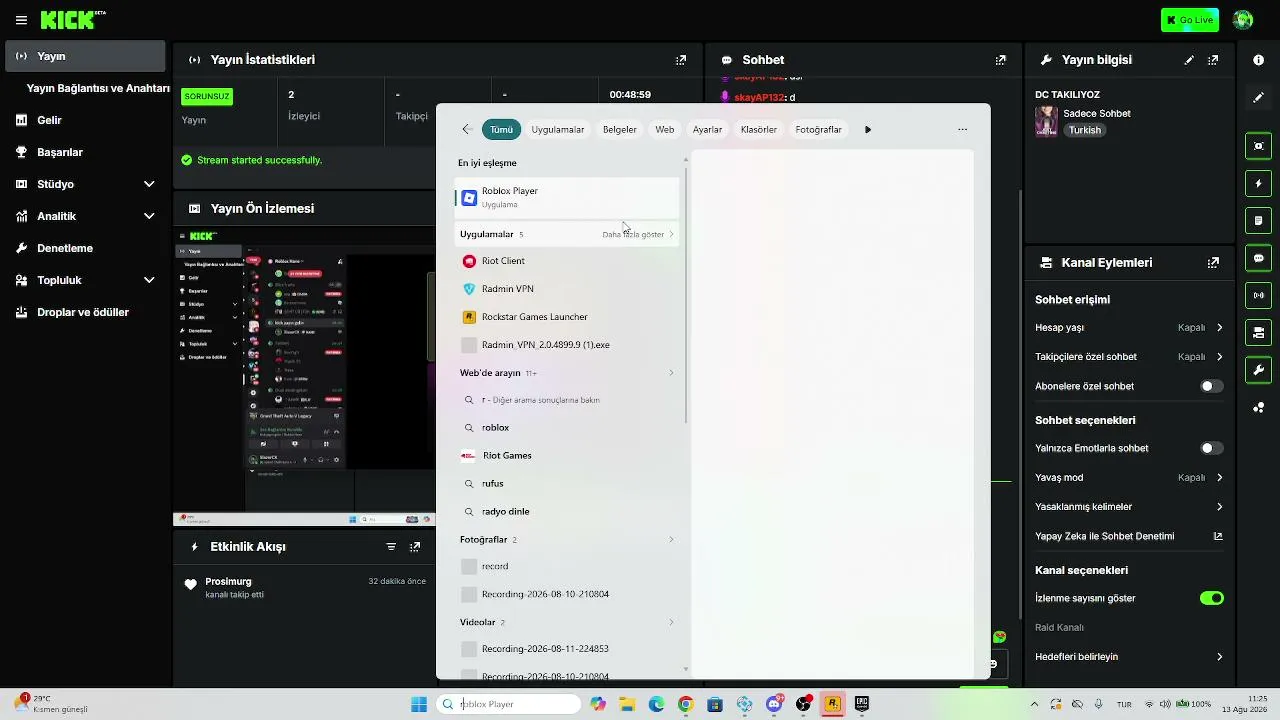Expand Videolar results section

pyautogui.click(x=671, y=622)
